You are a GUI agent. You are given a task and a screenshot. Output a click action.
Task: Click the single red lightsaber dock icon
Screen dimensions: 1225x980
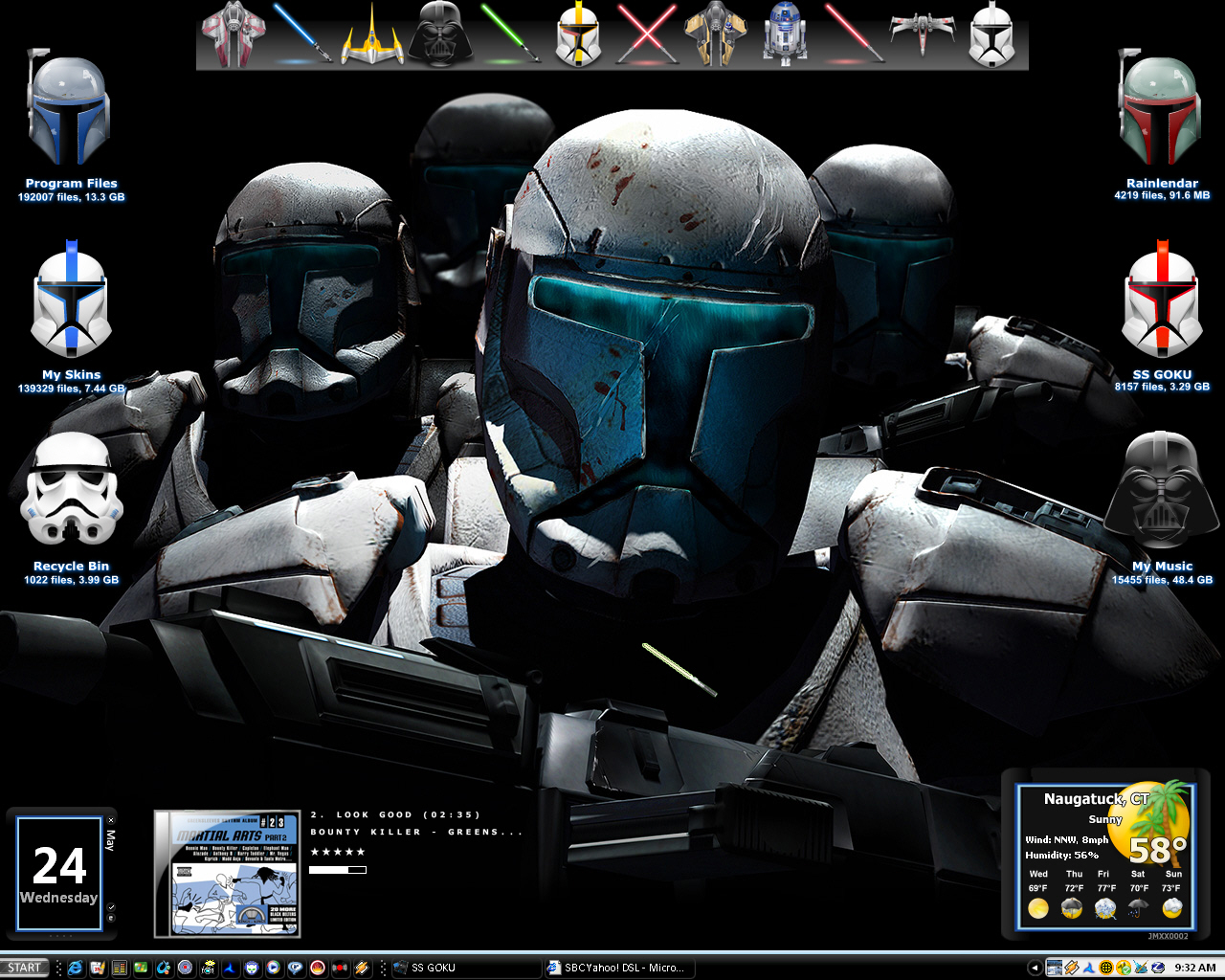coord(854,35)
